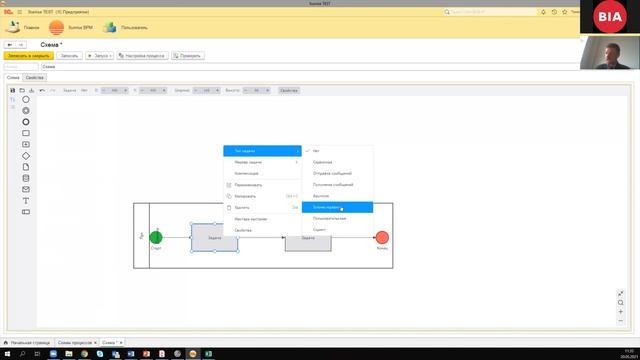
Task: Open the Запуск dropdown button
Action: pos(100,56)
